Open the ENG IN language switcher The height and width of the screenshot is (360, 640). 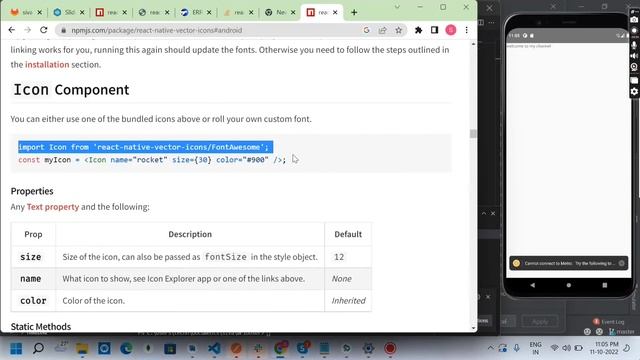click(535, 348)
